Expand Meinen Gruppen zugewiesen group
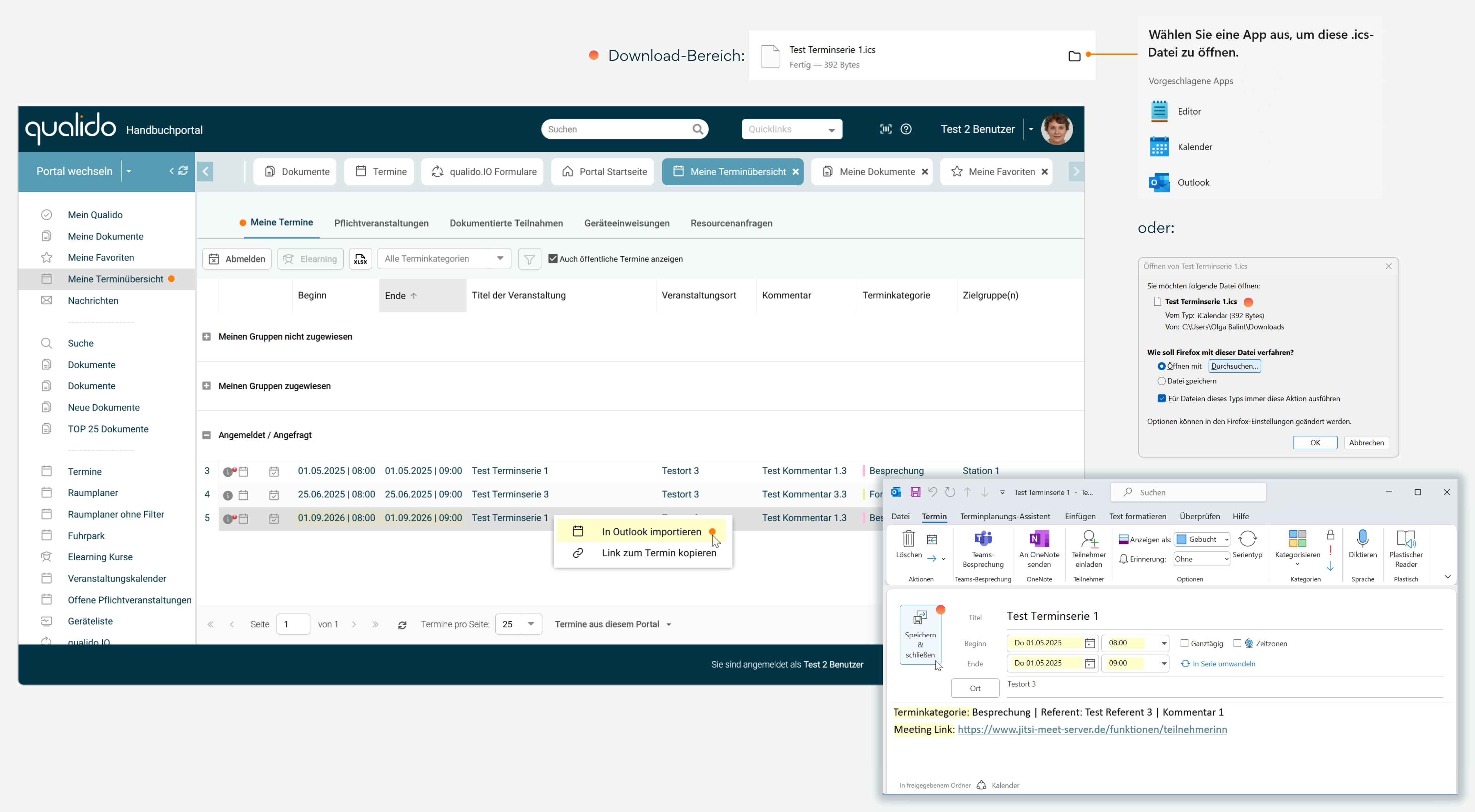Image resolution: width=1475 pixels, height=812 pixels. click(206, 386)
